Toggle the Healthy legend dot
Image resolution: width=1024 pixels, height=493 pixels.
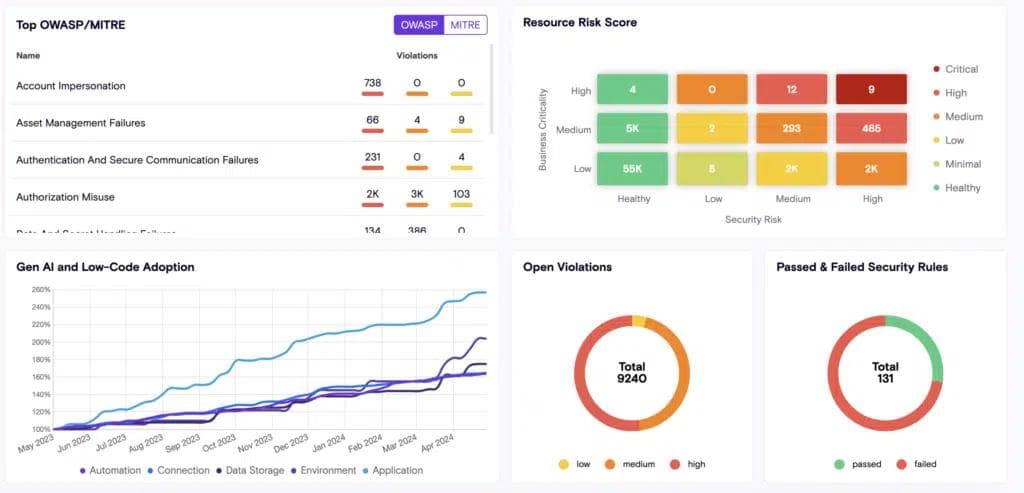point(935,188)
